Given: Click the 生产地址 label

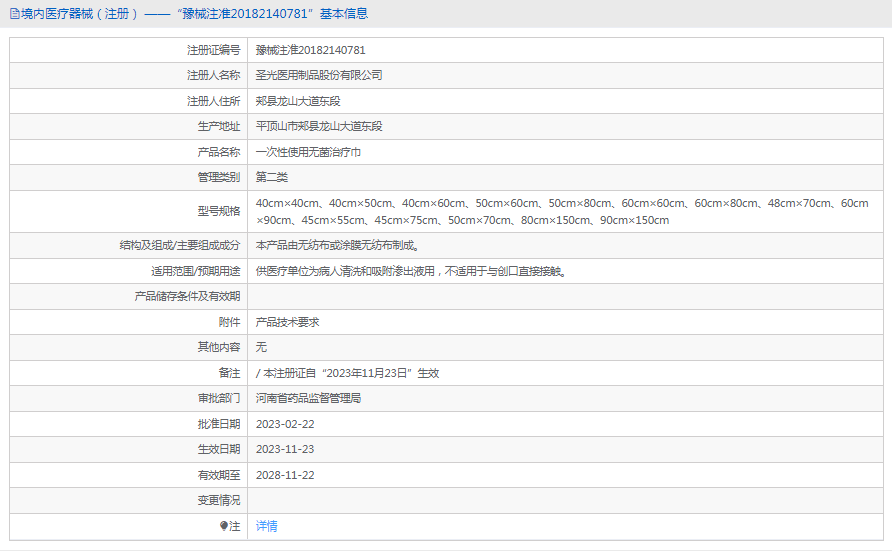Looking at the screenshot, I should 218,126.
